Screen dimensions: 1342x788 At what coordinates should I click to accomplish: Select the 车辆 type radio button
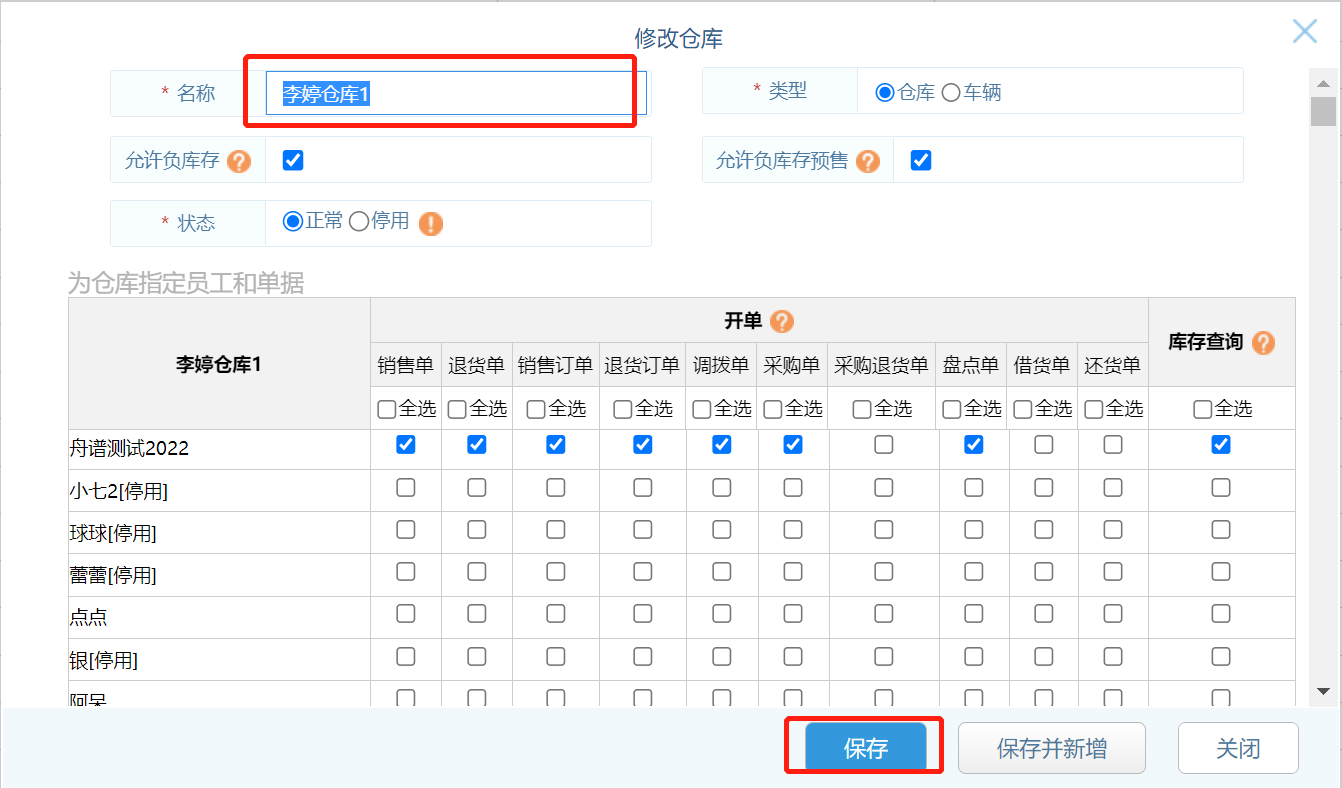click(x=951, y=93)
